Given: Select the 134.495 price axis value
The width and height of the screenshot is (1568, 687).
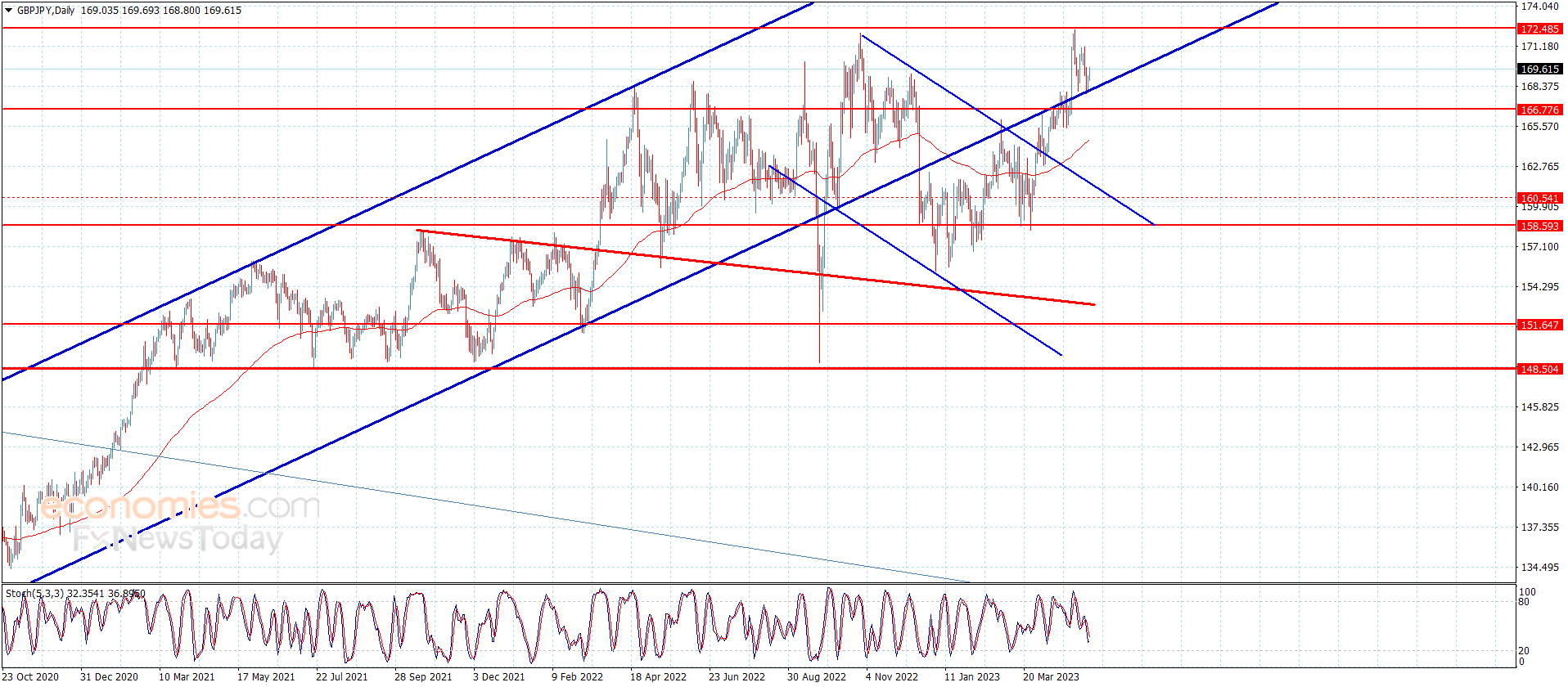Looking at the screenshot, I should click(x=1539, y=568).
